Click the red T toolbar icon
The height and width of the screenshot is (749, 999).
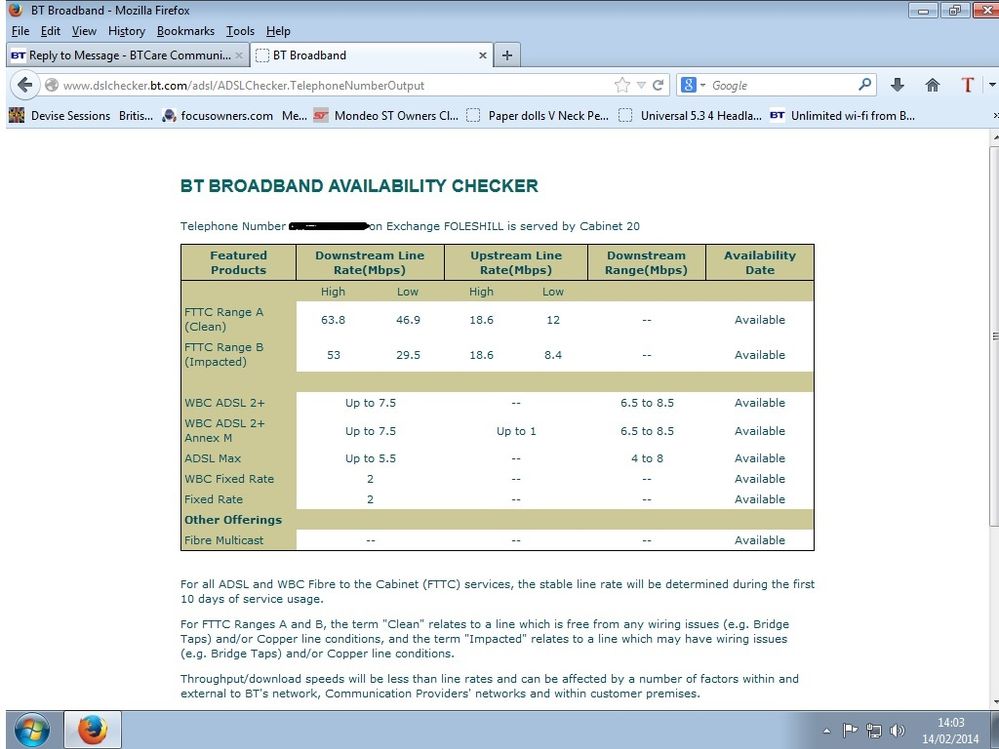(x=967, y=85)
